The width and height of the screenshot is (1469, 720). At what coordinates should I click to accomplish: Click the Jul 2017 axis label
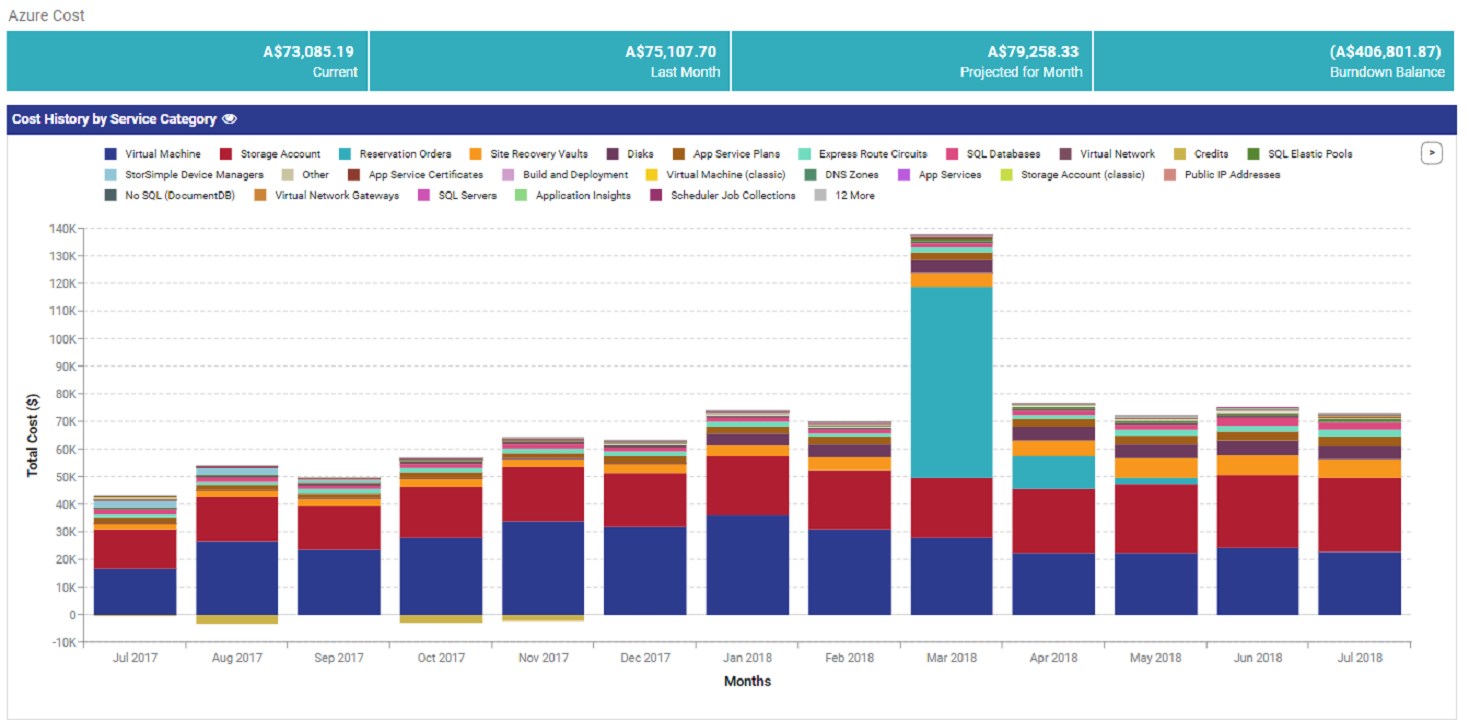click(134, 658)
